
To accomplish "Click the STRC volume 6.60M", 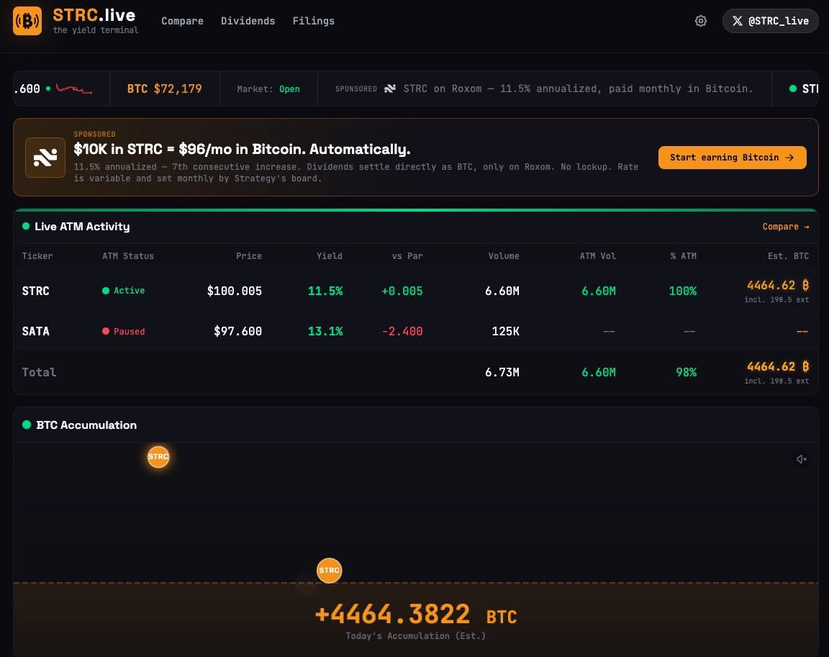I will [x=502, y=291].
